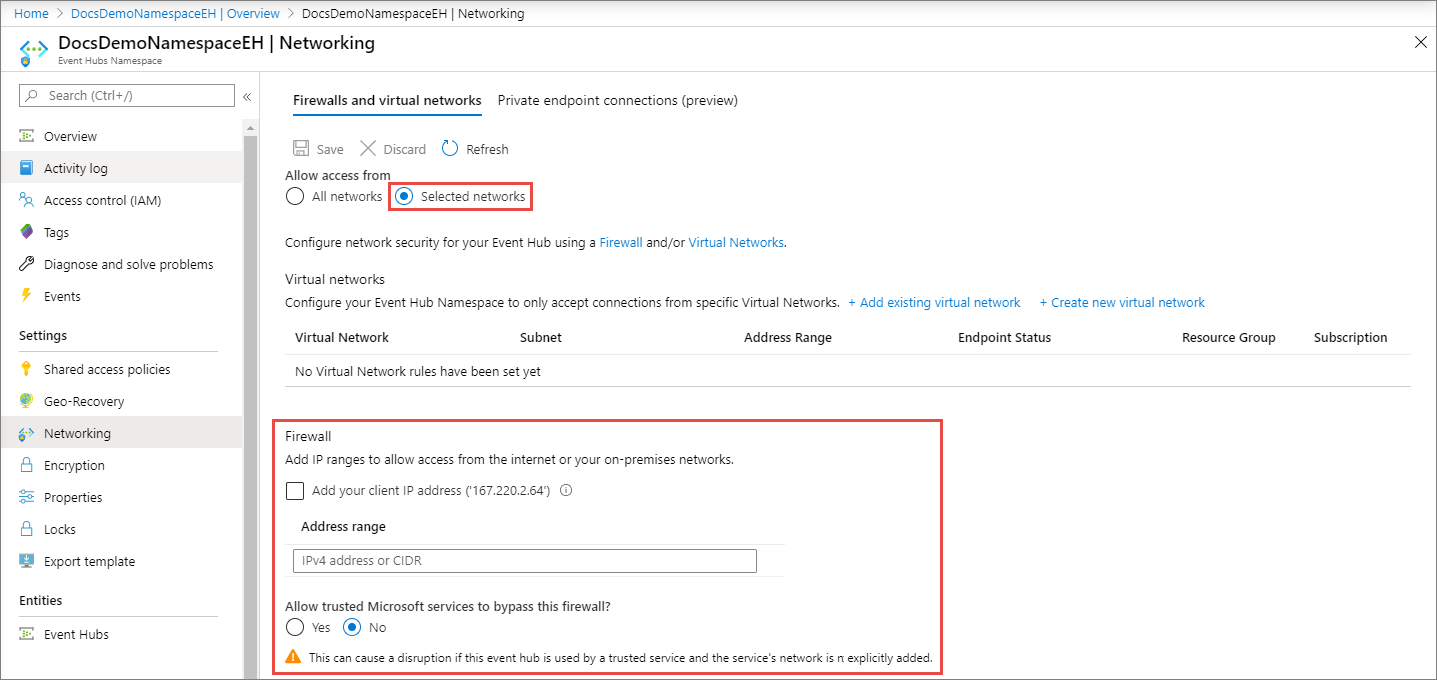The width and height of the screenshot is (1437, 680).
Task: Click Create new virtual network link
Action: pos(1122,302)
